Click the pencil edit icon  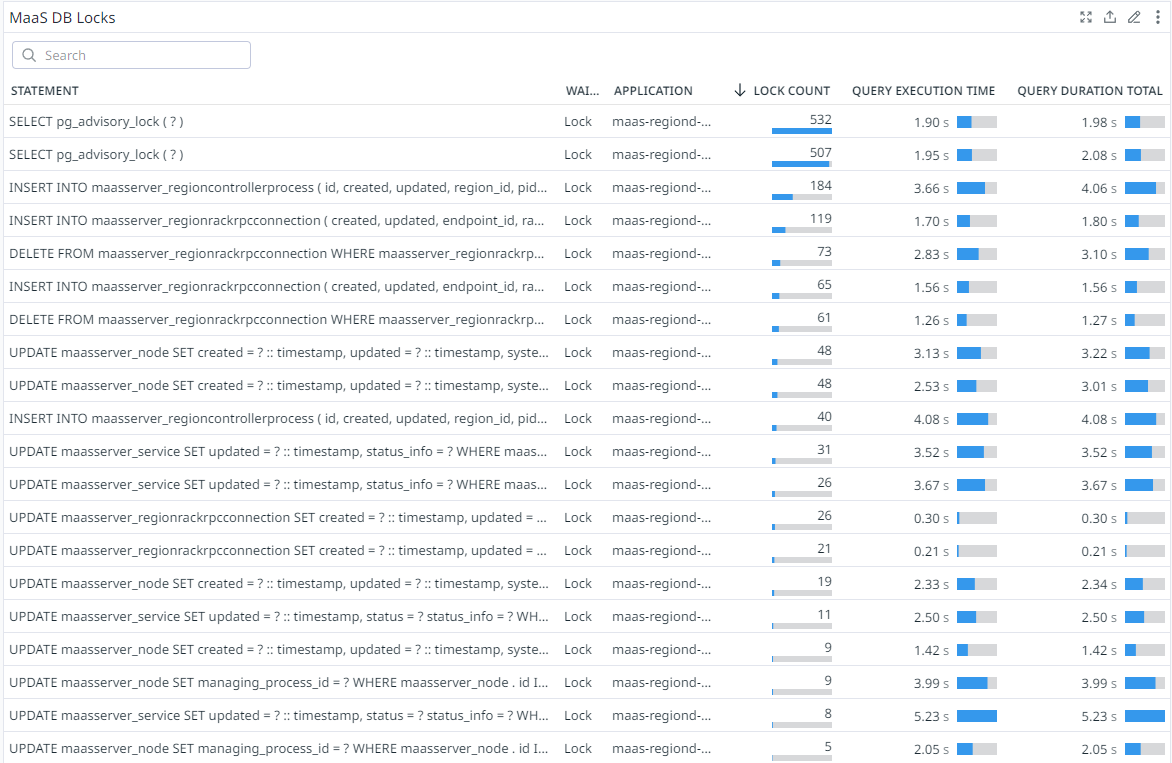click(x=1134, y=17)
